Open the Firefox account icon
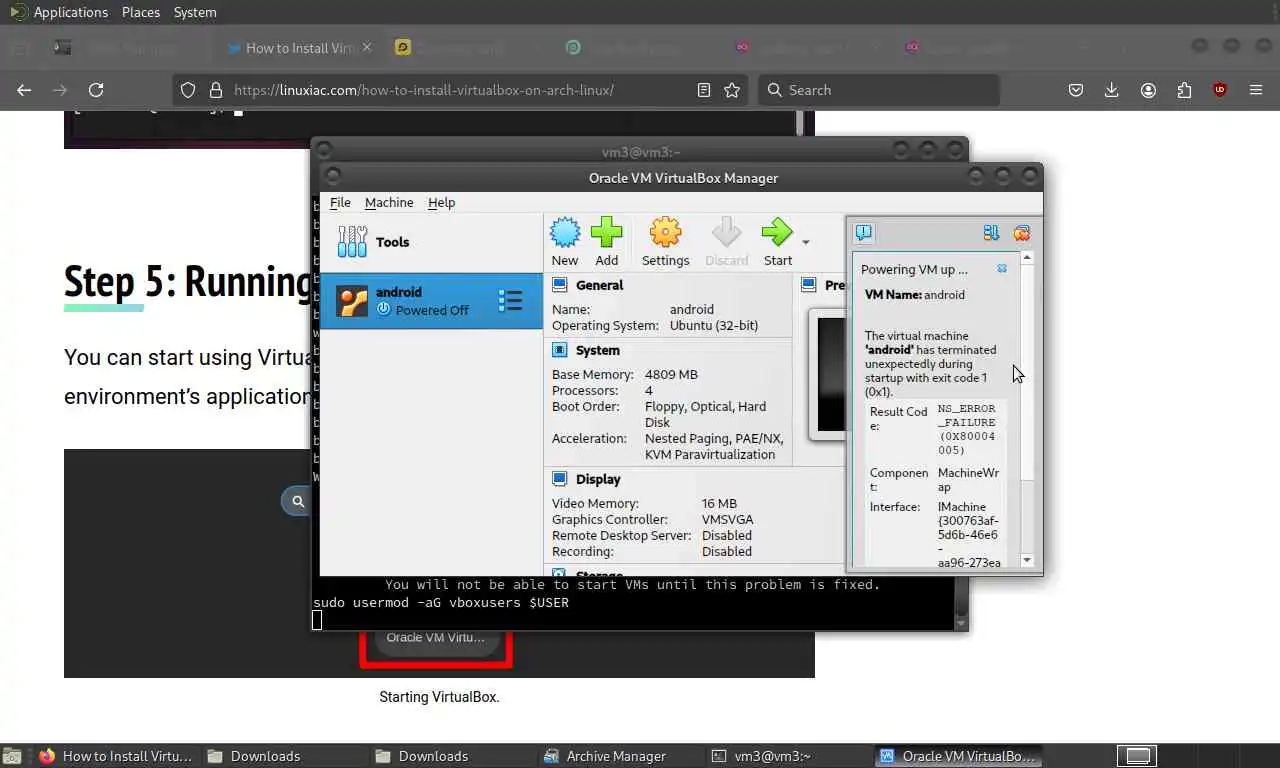The height and width of the screenshot is (768, 1280). pos(1148,90)
